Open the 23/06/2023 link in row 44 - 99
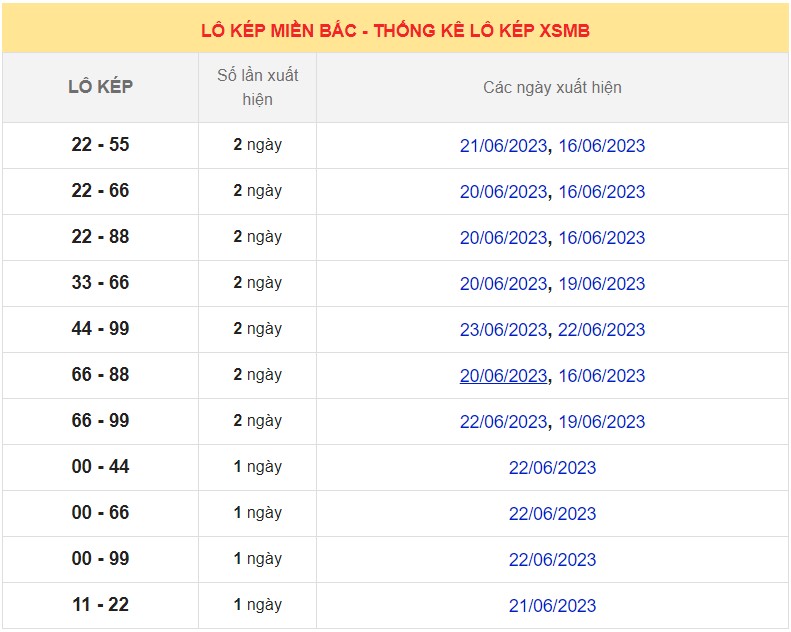Image resolution: width=791 pixels, height=632 pixels. tap(503, 330)
